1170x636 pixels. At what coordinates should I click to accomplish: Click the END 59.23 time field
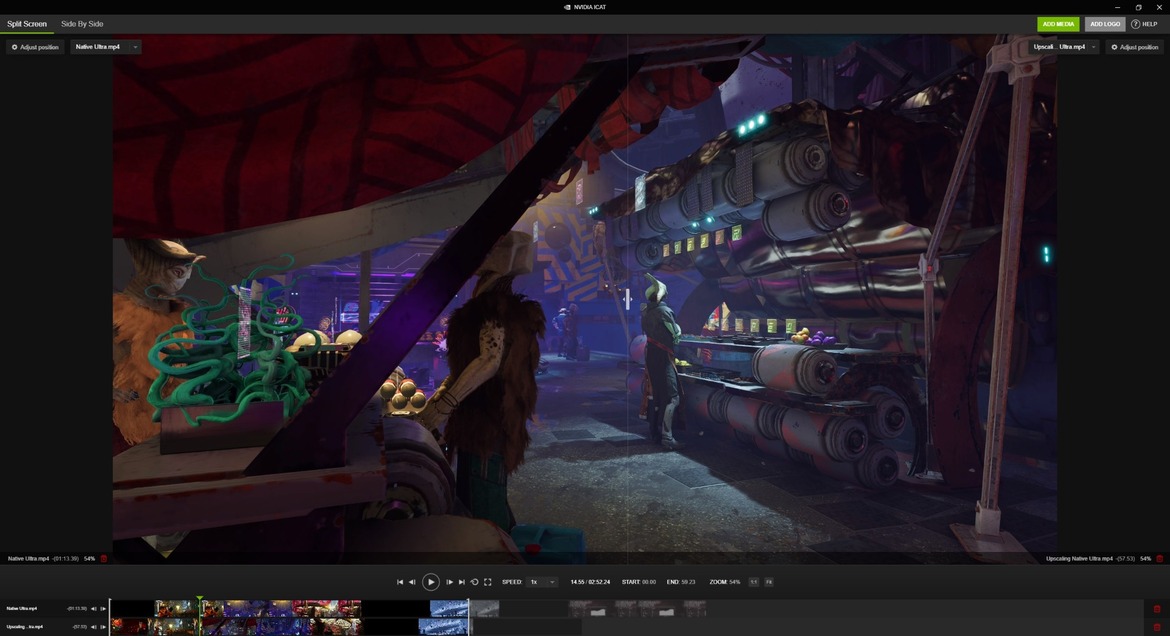[x=681, y=582]
